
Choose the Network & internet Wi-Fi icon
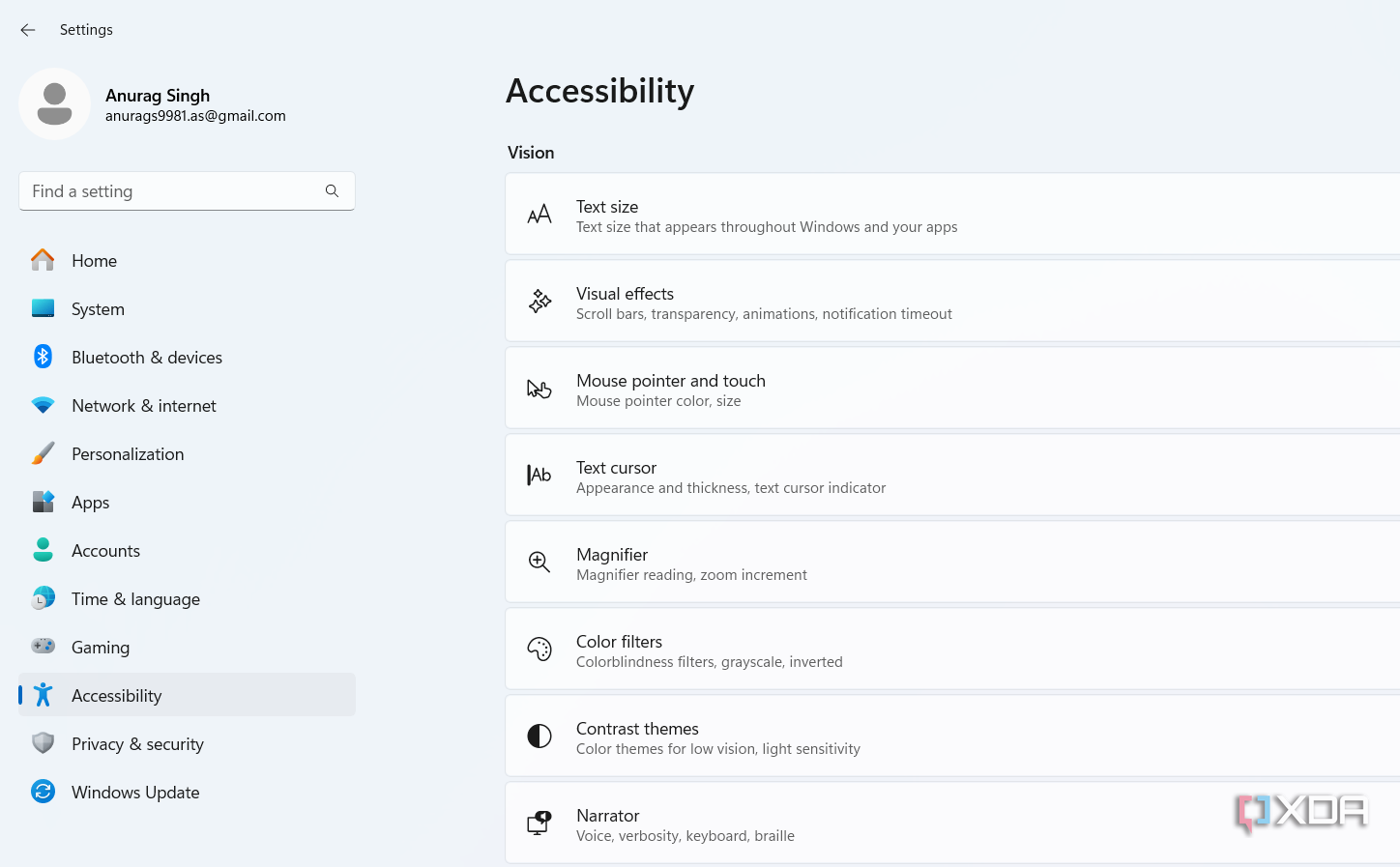[x=43, y=406]
